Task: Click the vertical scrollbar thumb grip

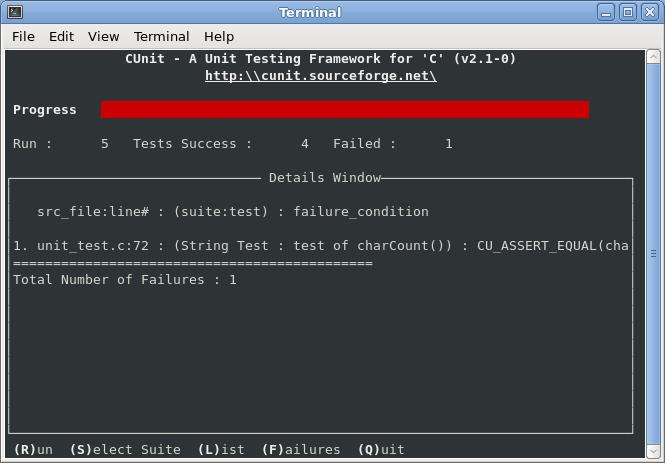Action: coord(653,254)
